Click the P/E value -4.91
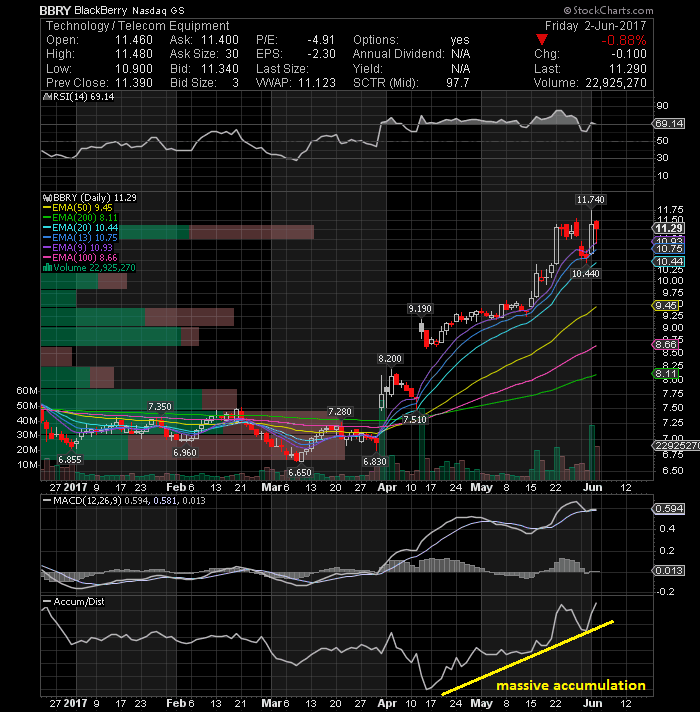Screen dimensions: 700x712 pos(320,40)
